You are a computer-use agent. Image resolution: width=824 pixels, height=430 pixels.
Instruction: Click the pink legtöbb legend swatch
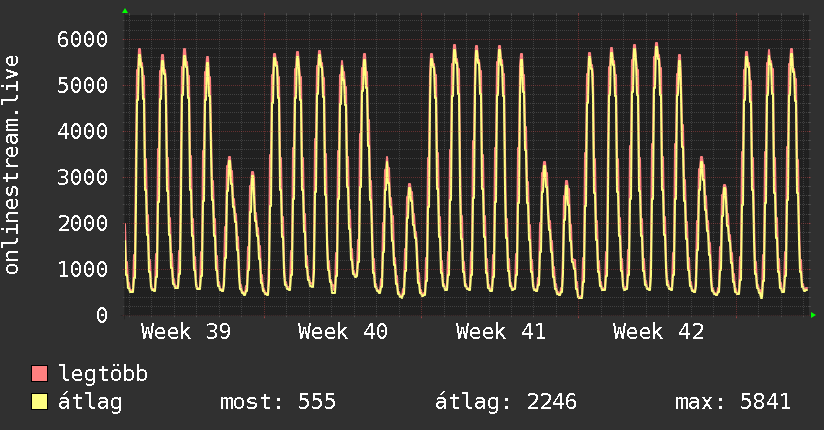[39, 373]
